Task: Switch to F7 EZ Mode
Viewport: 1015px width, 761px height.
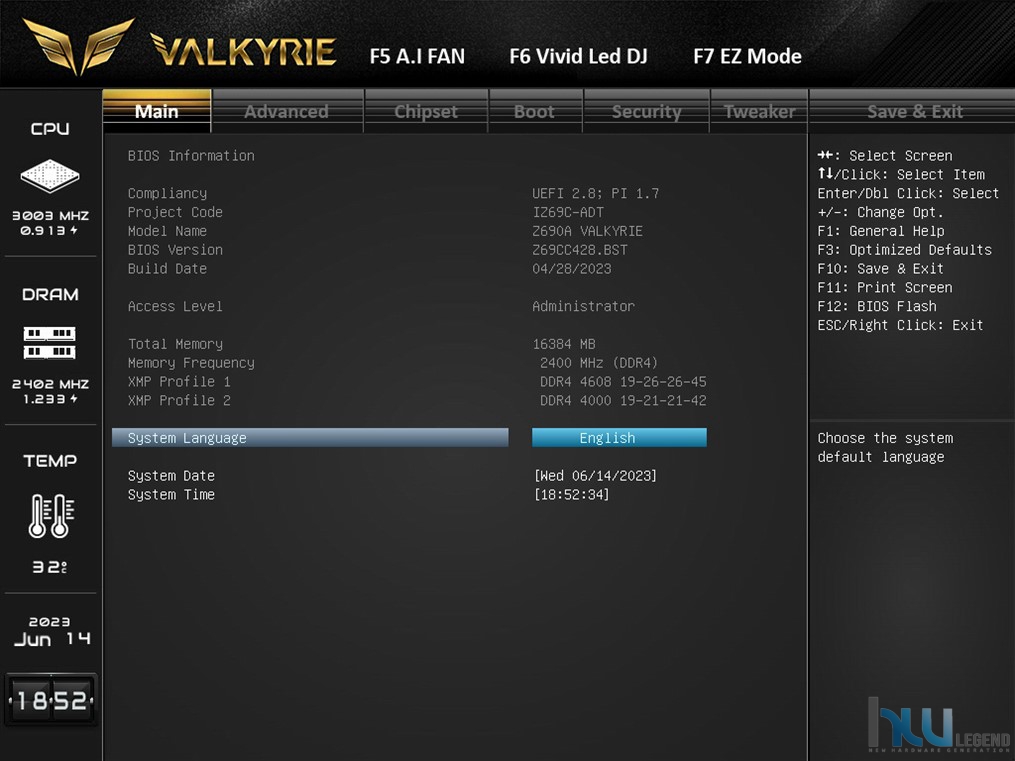Action: coord(748,56)
